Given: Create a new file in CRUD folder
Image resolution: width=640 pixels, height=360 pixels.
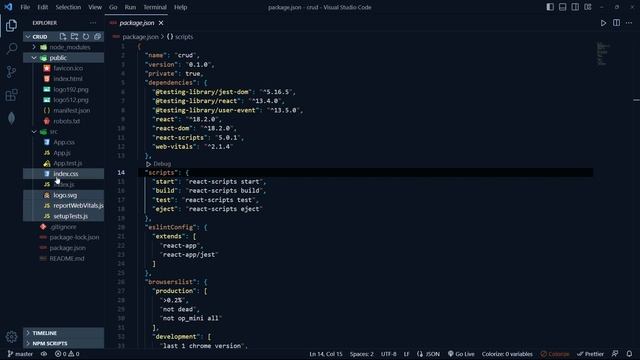Looking at the screenshot, I should (x=62, y=36).
